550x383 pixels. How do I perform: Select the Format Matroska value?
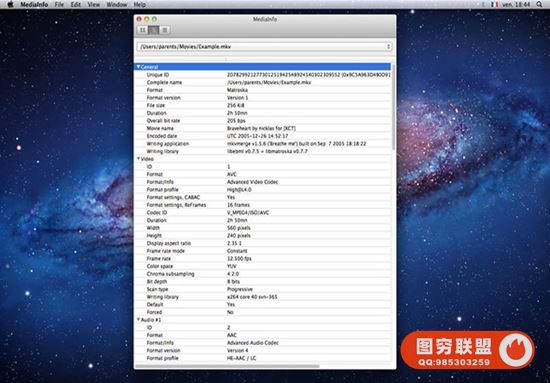point(237,90)
